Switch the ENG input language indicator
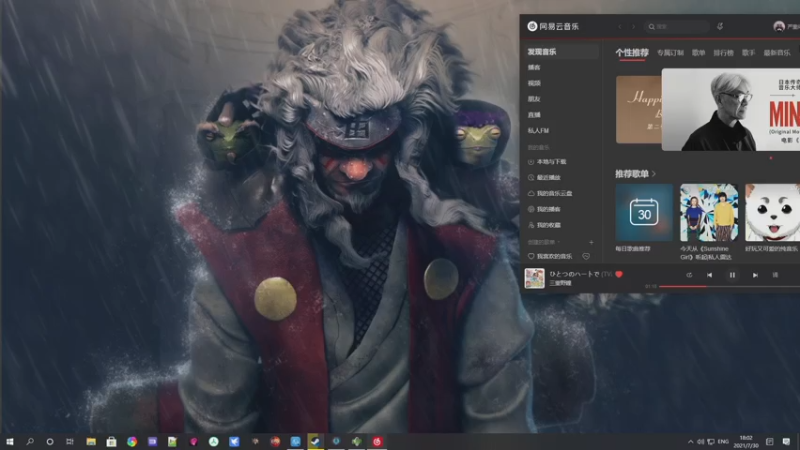Image resolution: width=800 pixels, height=450 pixels. click(x=723, y=441)
